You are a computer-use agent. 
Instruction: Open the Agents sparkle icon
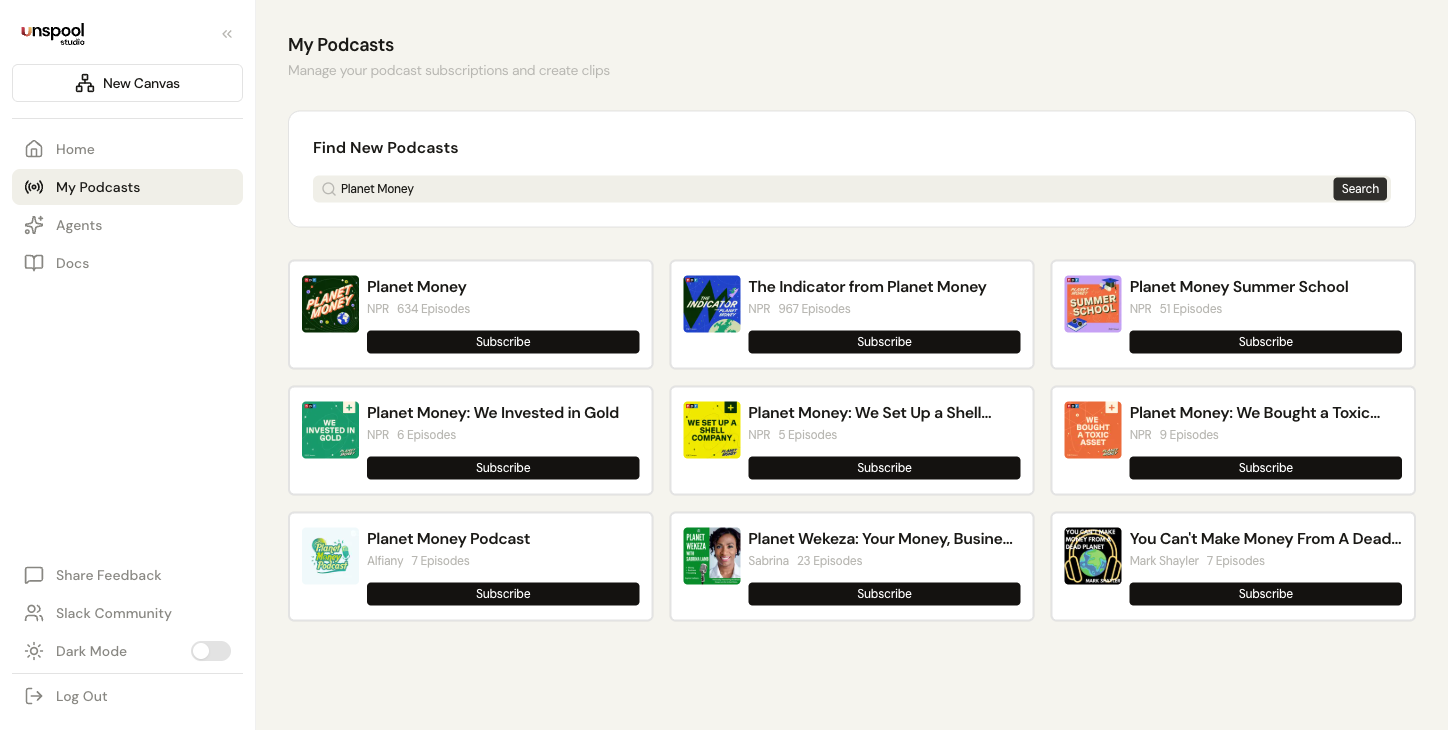tap(34, 225)
